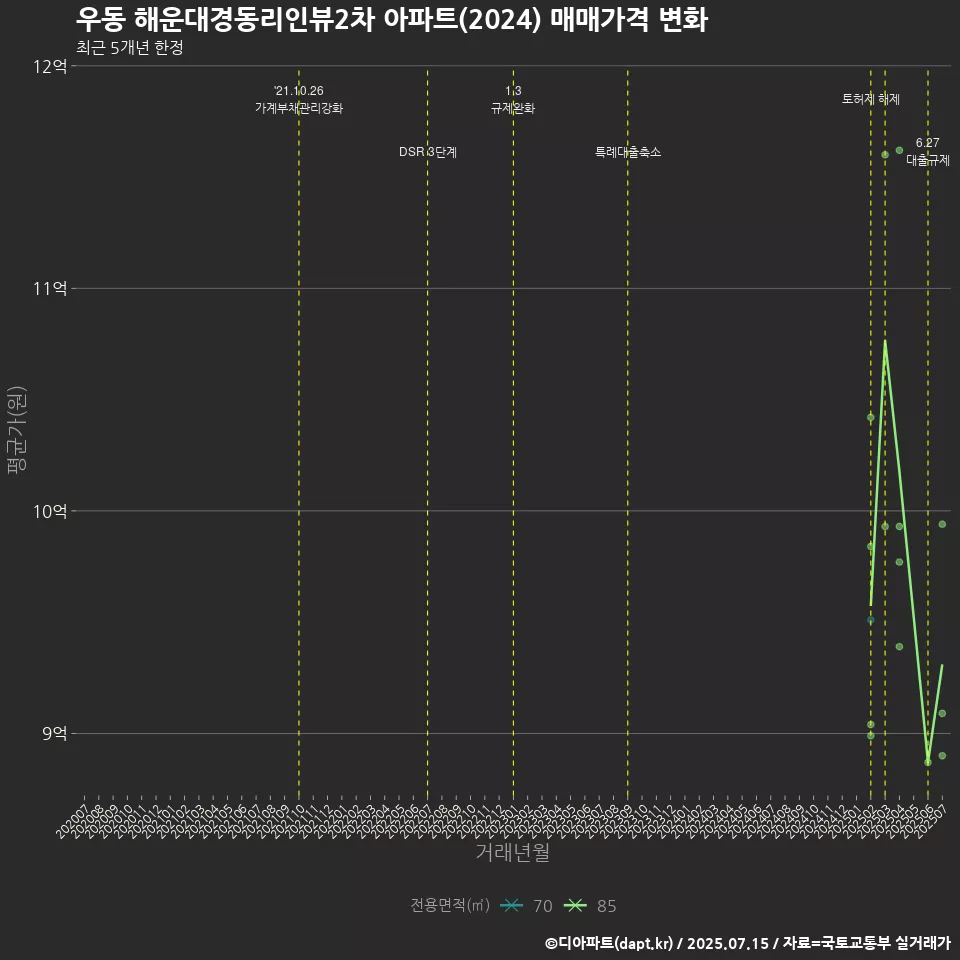Click the green data point near 10.7억 peak

point(885,342)
